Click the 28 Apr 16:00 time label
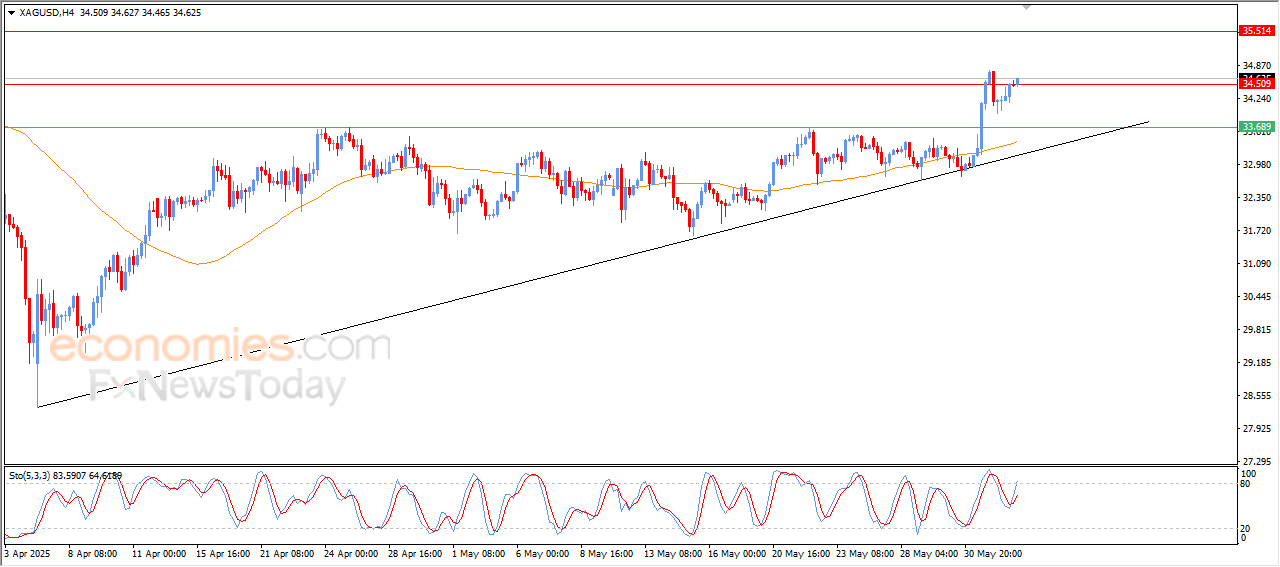Viewport: 1280px width, 567px height. [417, 552]
